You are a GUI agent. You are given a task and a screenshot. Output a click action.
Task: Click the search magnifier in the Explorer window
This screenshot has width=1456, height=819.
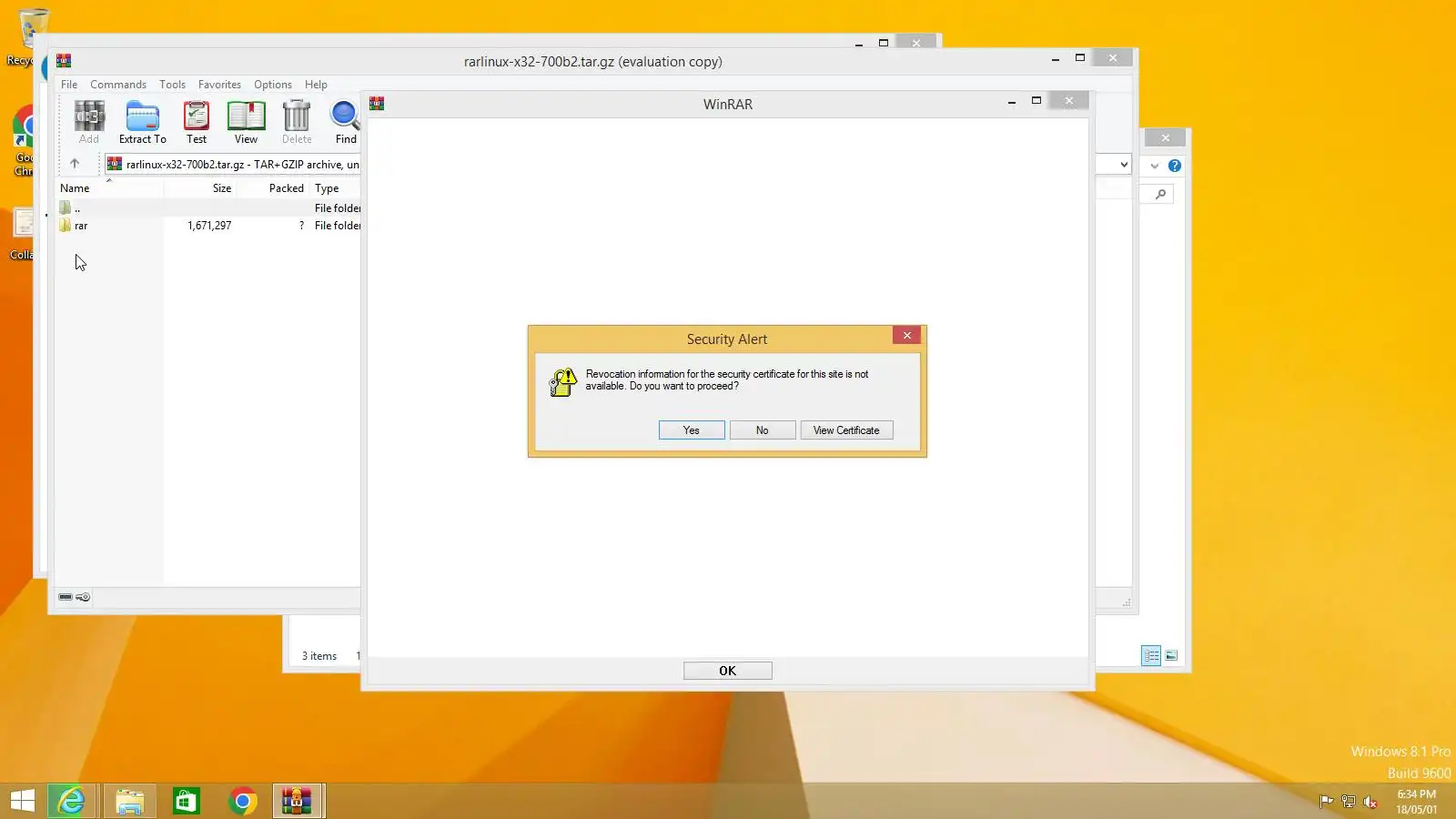[x=1160, y=194]
